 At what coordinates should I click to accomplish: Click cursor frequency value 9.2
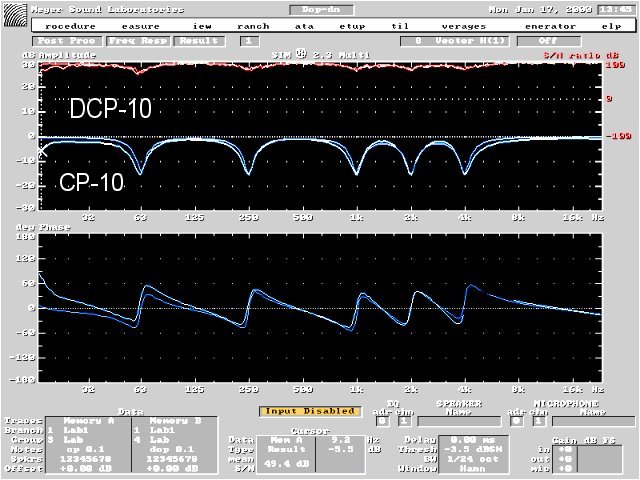pyautogui.click(x=341, y=440)
